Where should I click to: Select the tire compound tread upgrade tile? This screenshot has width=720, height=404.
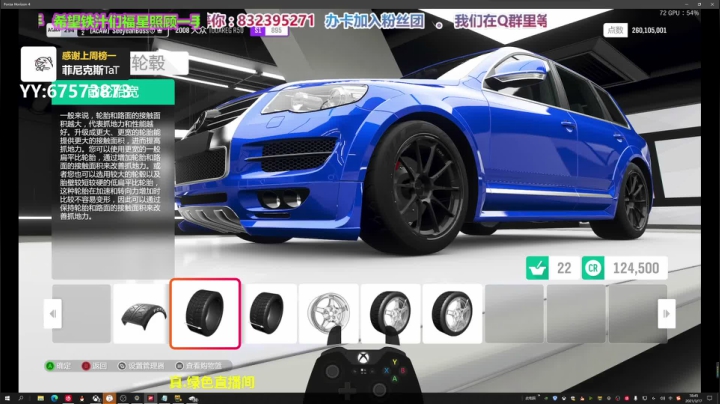[x=140, y=314]
